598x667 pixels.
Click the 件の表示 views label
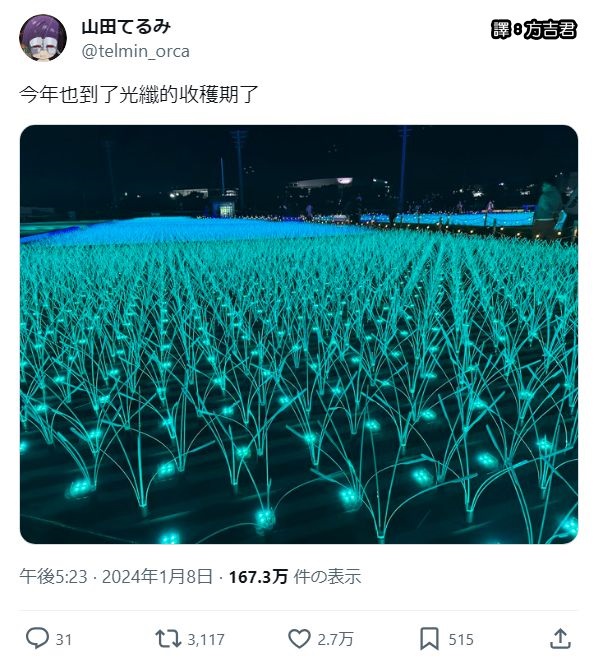[327, 577]
